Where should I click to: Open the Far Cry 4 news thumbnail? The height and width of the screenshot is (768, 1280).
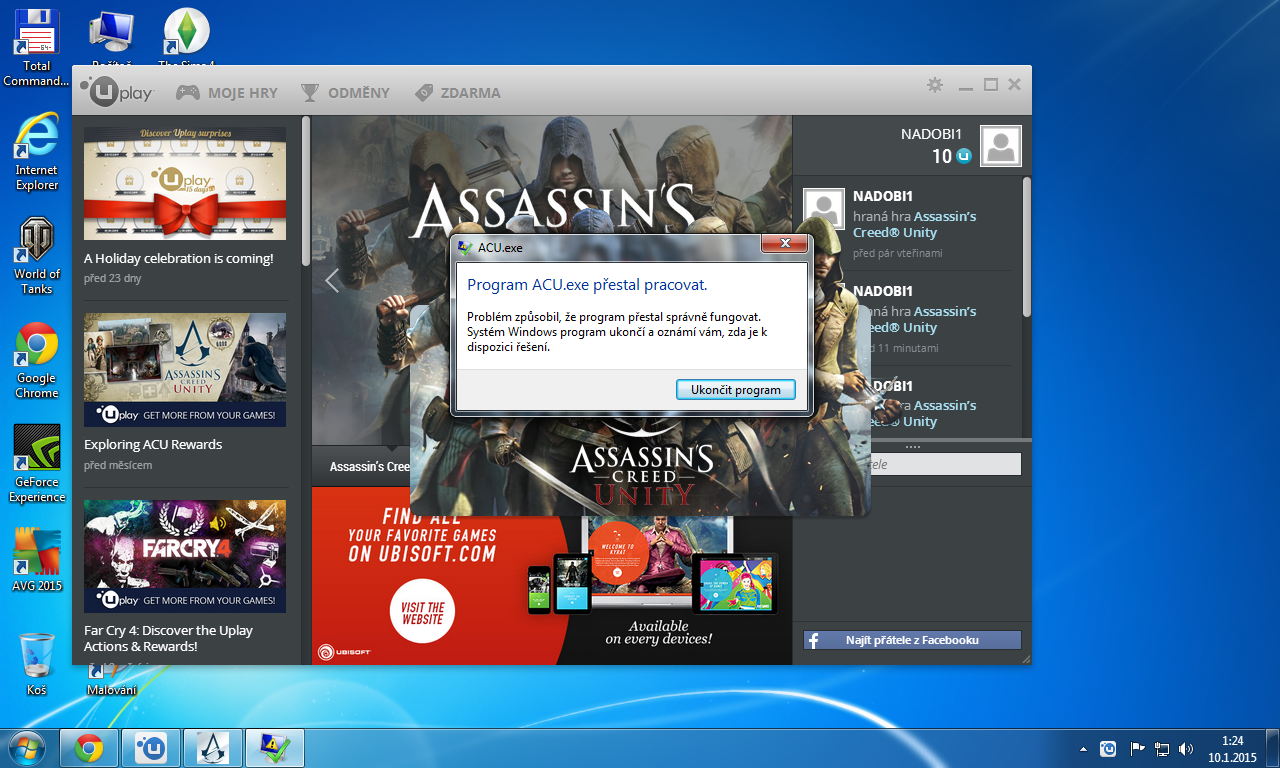[x=185, y=555]
